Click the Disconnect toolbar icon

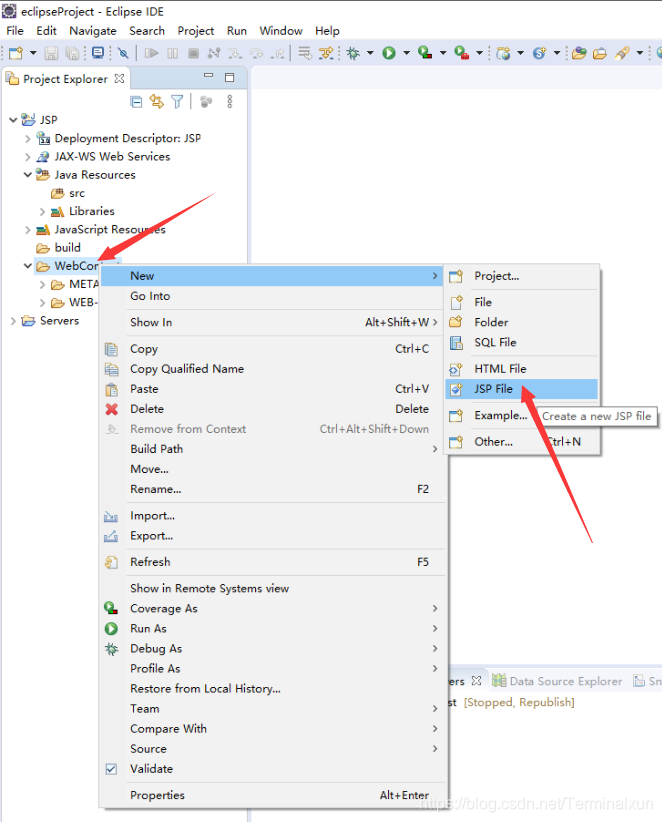click(x=214, y=53)
